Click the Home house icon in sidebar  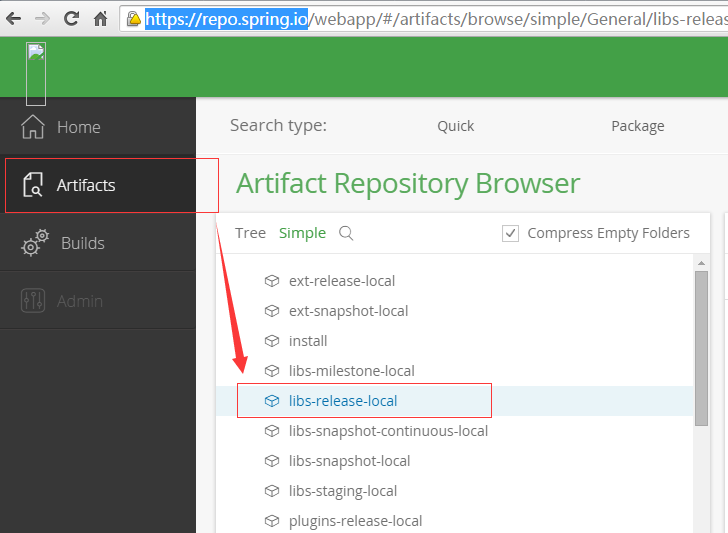[x=33, y=126]
